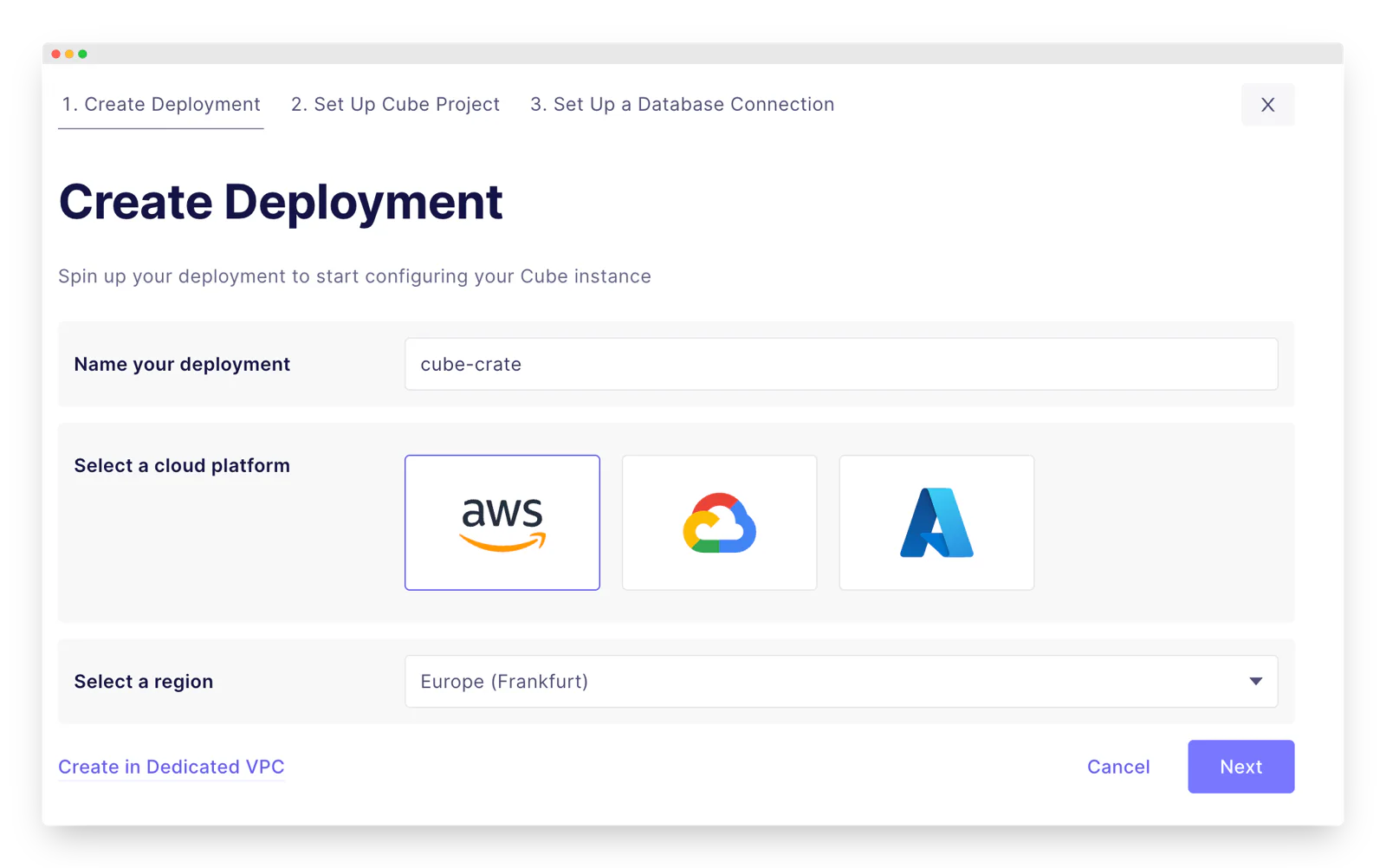Open the Europe (Frankfurt) region dropdown

point(841,682)
